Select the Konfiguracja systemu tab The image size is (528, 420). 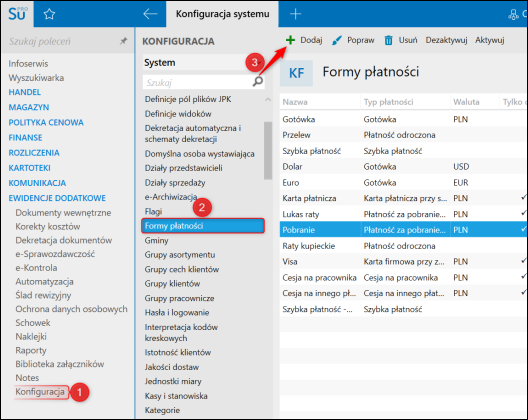(x=222, y=14)
